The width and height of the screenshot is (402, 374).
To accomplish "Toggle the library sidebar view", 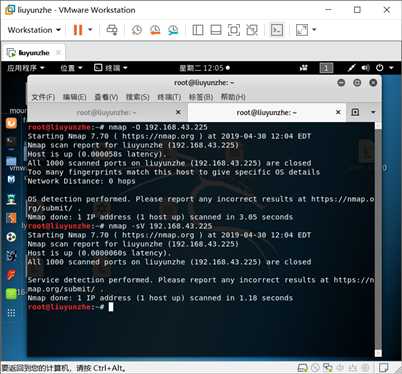I will 198,30.
